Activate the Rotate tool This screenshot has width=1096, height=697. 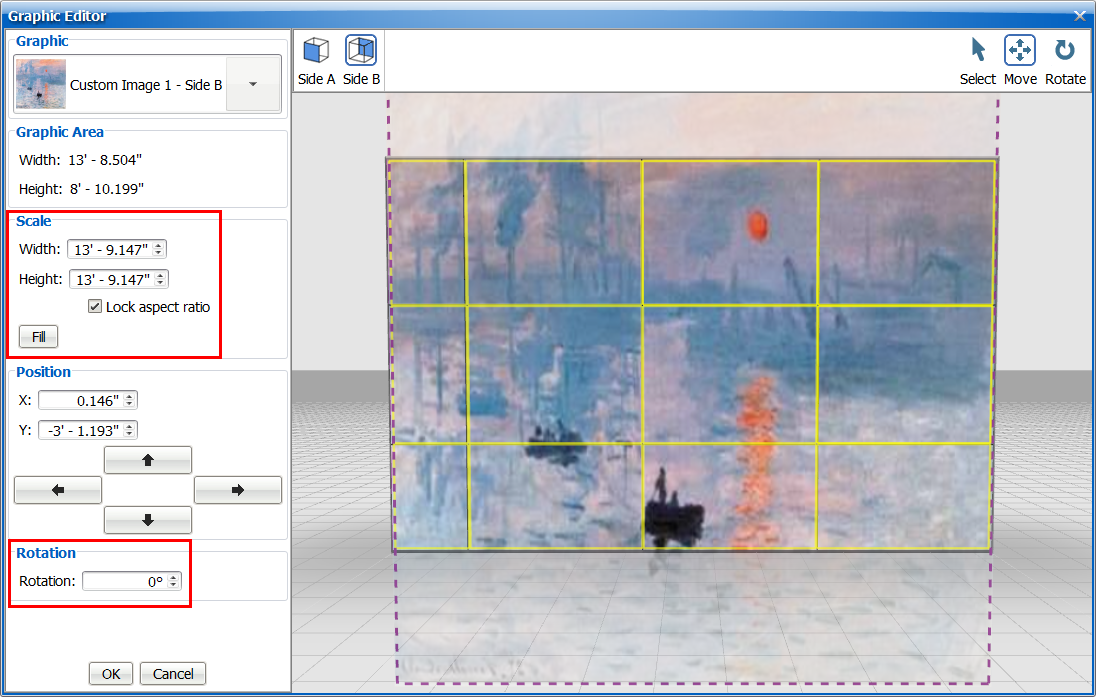pos(1065,60)
